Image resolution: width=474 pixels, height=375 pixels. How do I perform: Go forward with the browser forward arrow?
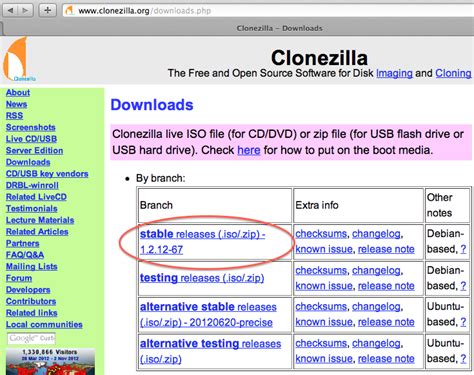pyautogui.click(x=25, y=11)
